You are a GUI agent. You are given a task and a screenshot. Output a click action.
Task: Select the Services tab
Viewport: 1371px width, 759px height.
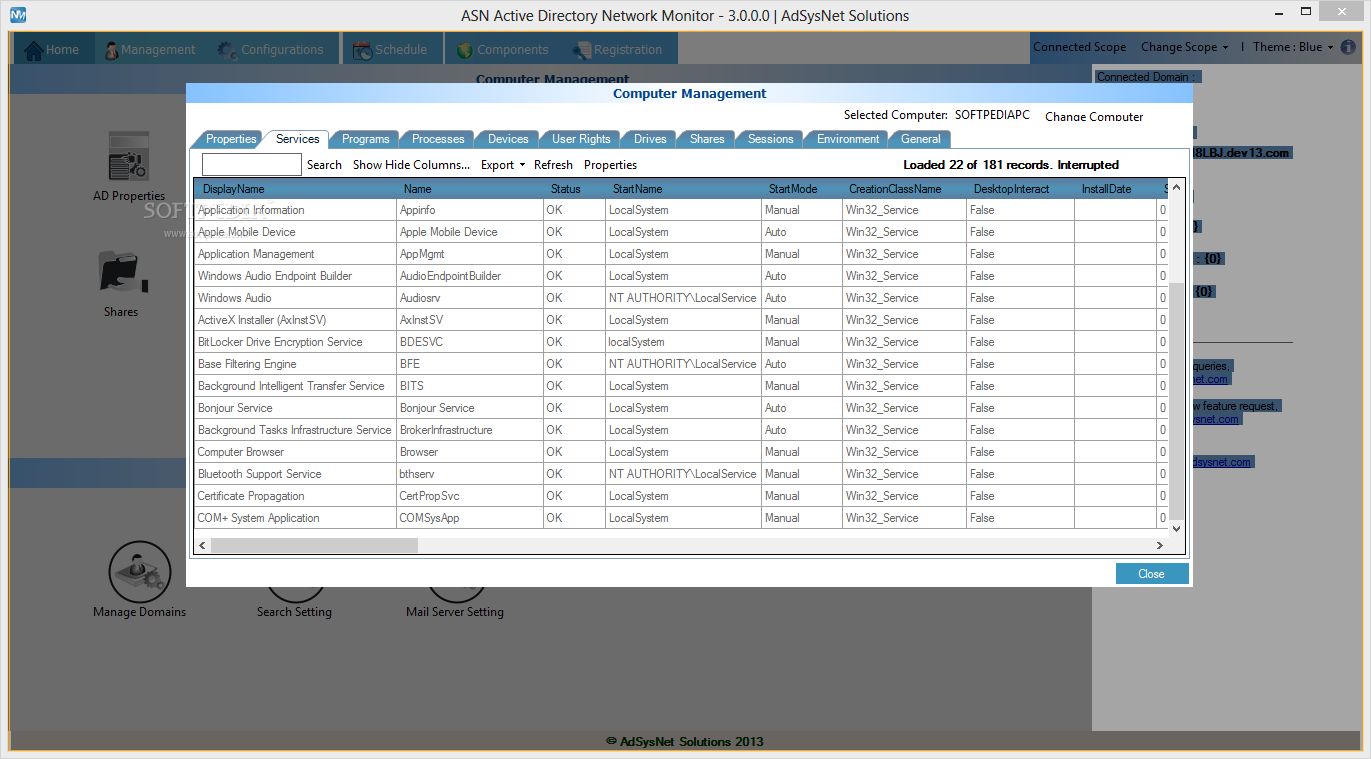click(x=297, y=139)
